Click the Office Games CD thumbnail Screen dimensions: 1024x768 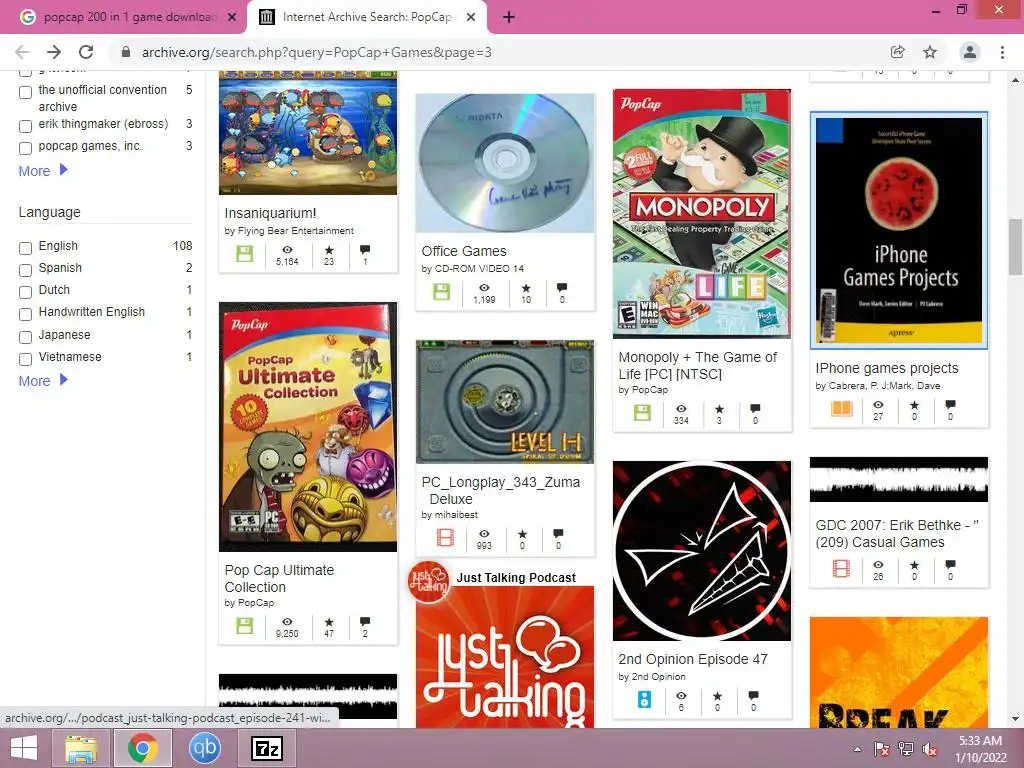pos(505,163)
